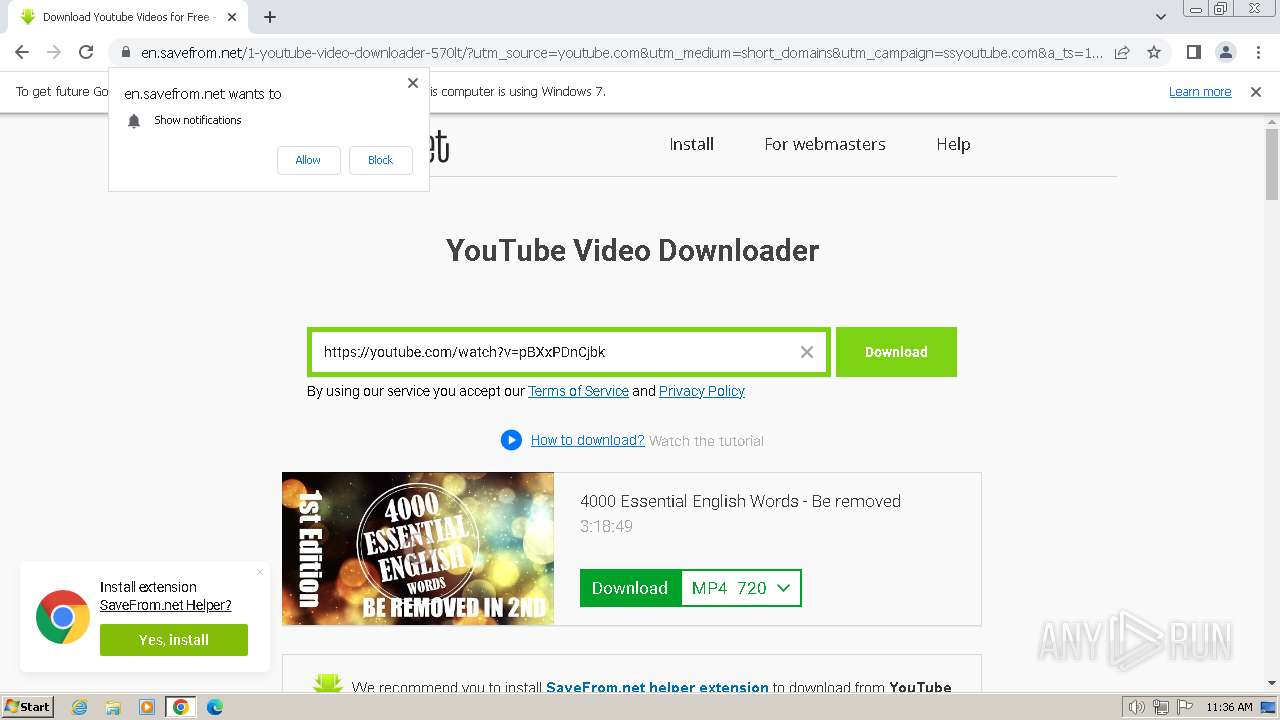This screenshot has height=720, width=1280.
Task: Open Windows Media Player from taskbar
Action: [x=147, y=707]
